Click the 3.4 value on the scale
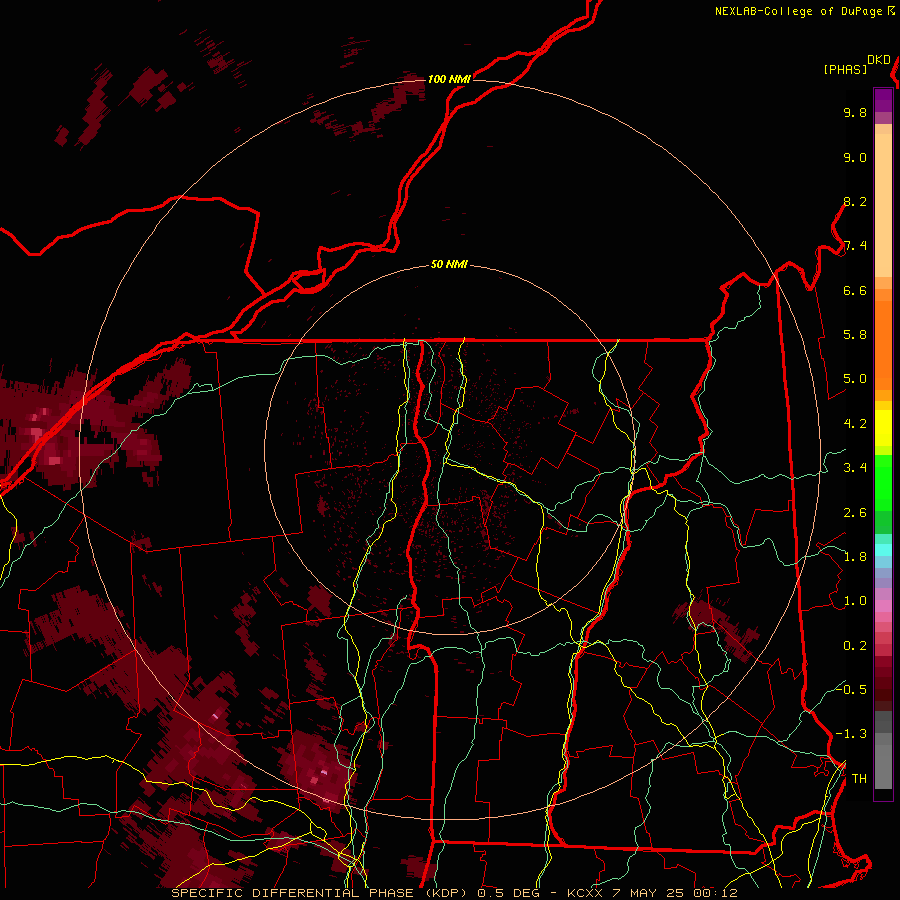The width and height of the screenshot is (900, 900). [855, 468]
